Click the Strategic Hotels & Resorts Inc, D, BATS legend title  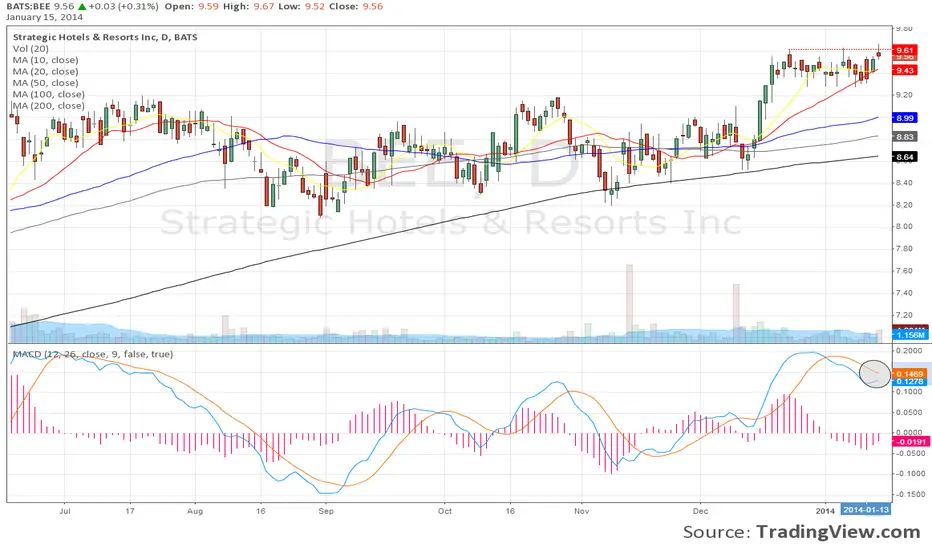105,37
